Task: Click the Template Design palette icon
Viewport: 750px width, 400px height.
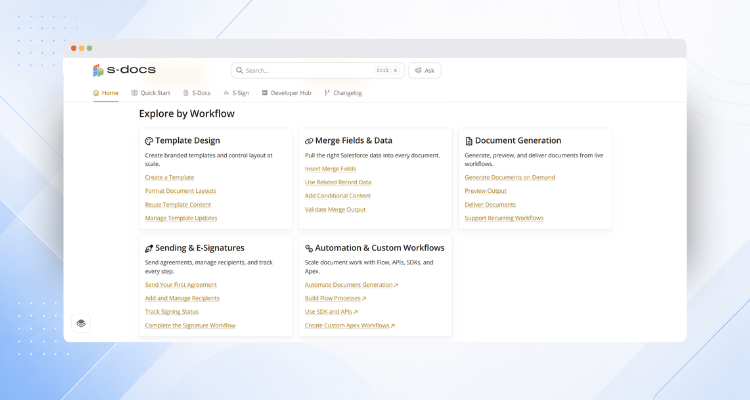Action: [149, 141]
